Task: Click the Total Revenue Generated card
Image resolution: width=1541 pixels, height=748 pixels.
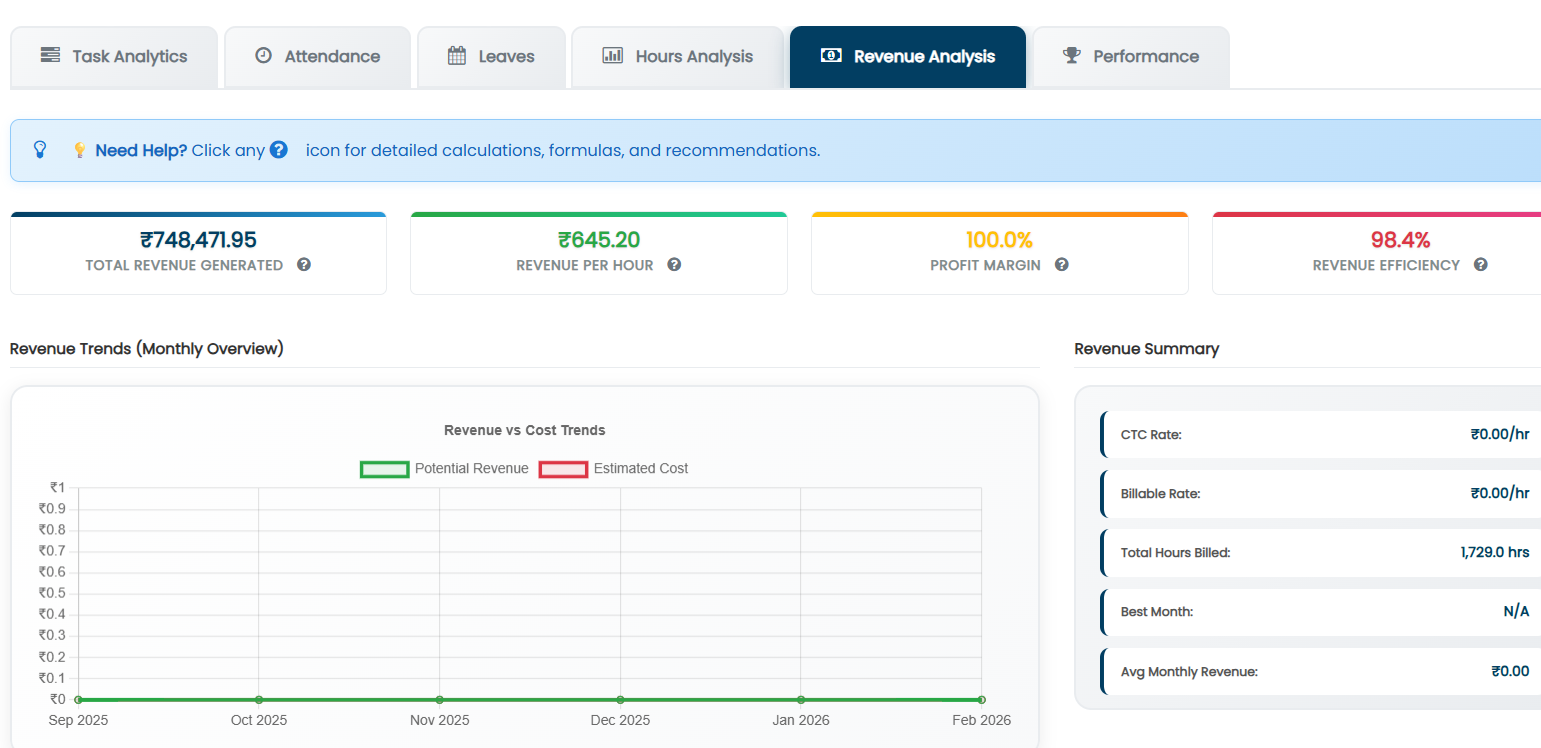Action: [x=198, y=253]
